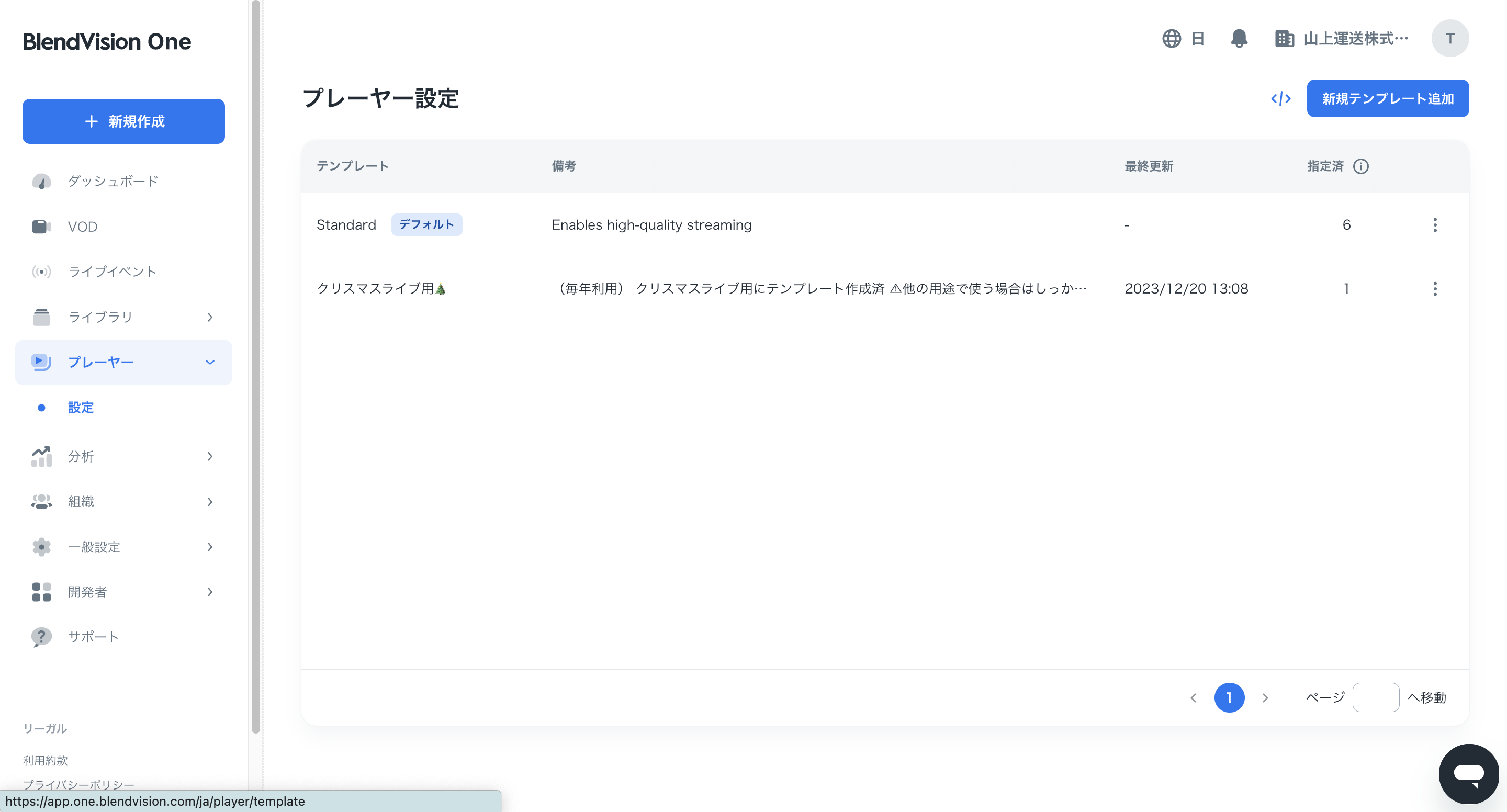Click the assigned count 6 for Standard
Viewport: 1507px width, 812px height.
pos(1346,224)
